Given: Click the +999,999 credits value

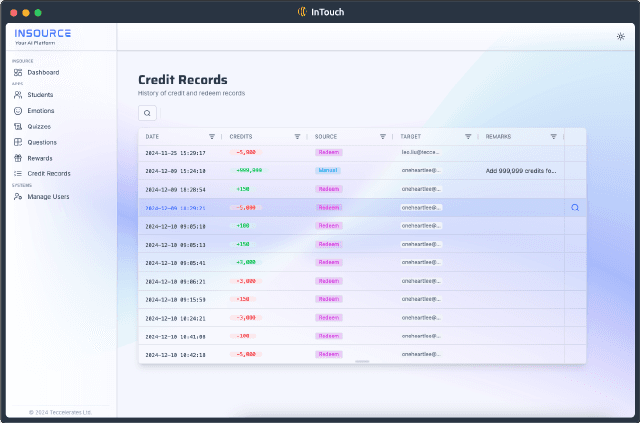Looking at the screenshot, I should [x=249, y=170].
